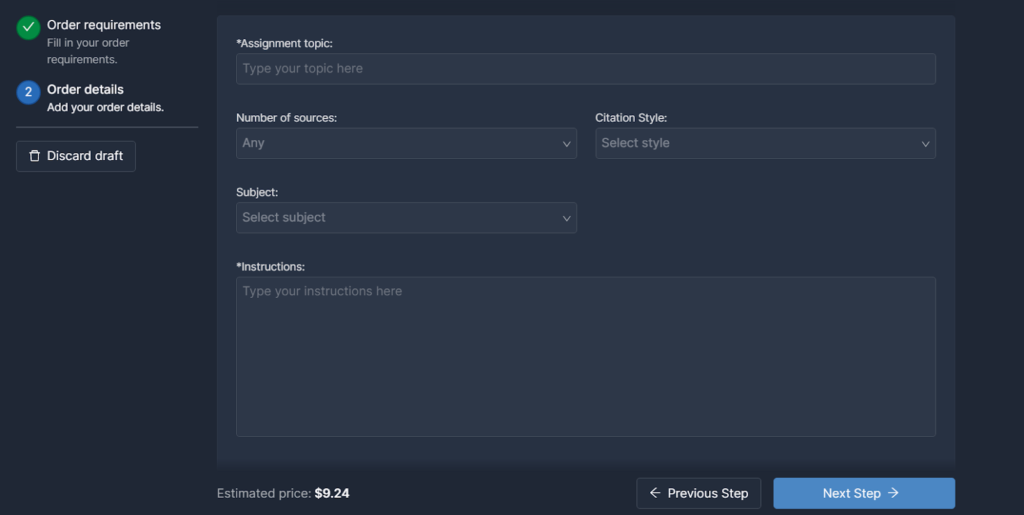Click the Discard draft button text
This screenshot has width=1024, height=515.
coord(85,156)
